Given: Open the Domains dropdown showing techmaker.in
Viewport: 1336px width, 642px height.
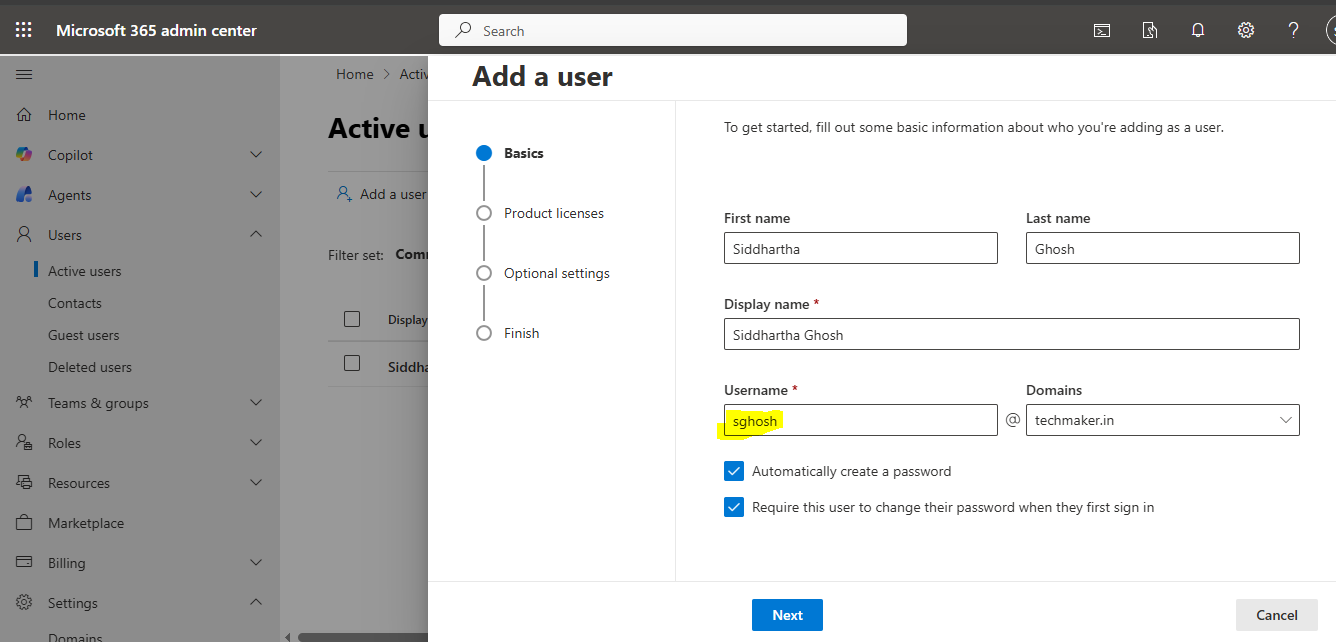Looking at the screenshot, I should (1162, 420).
